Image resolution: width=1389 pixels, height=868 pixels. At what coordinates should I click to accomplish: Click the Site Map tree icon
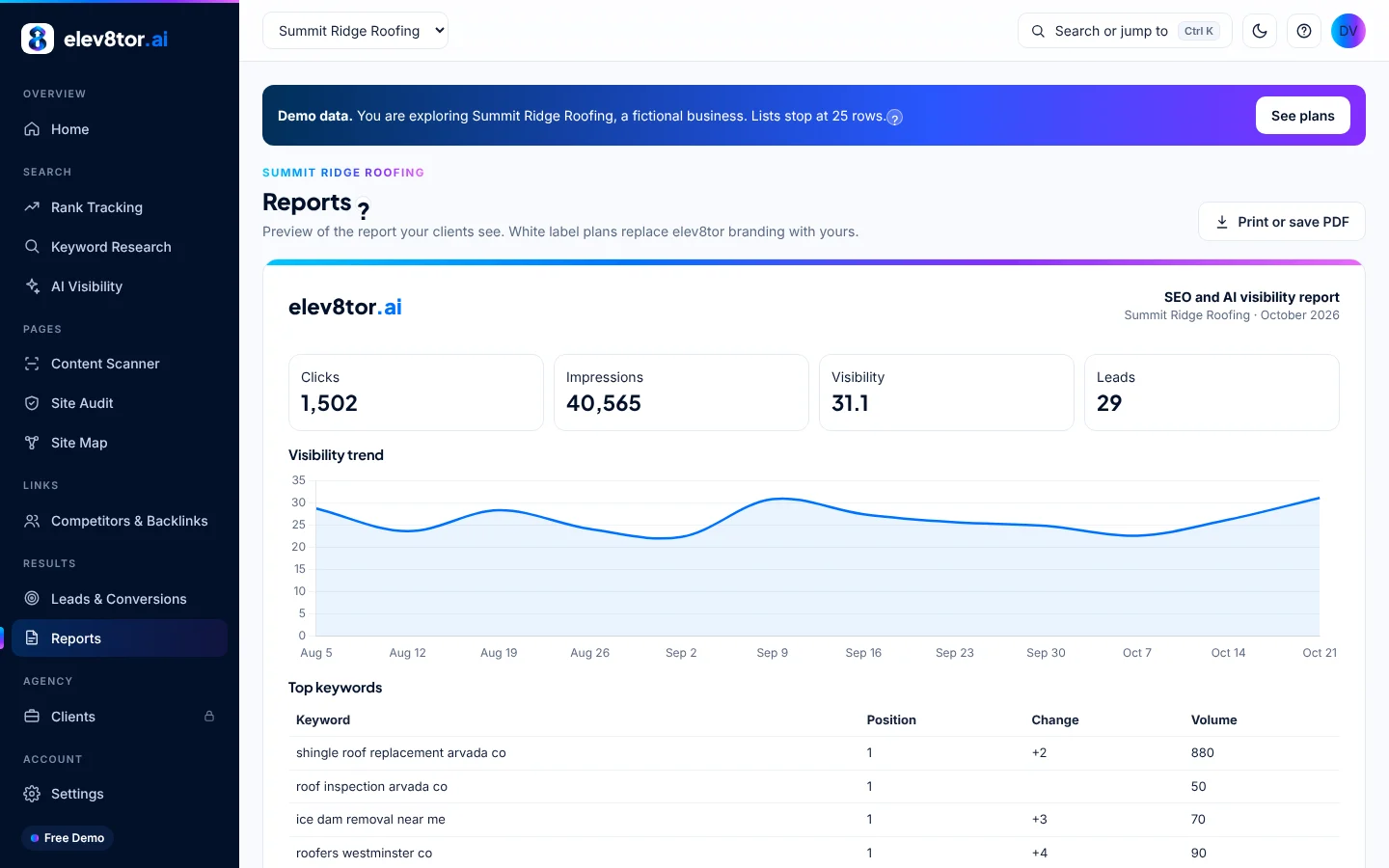click(x=32, y=443)
